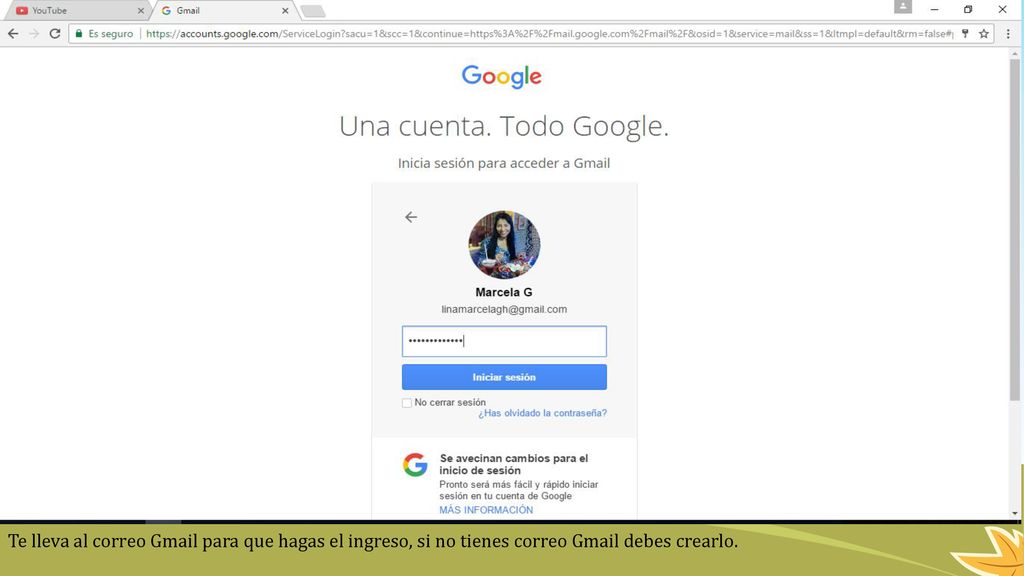Click the Marcela G name text
This screenshot has height=576, width=1024.
(504, 292)
